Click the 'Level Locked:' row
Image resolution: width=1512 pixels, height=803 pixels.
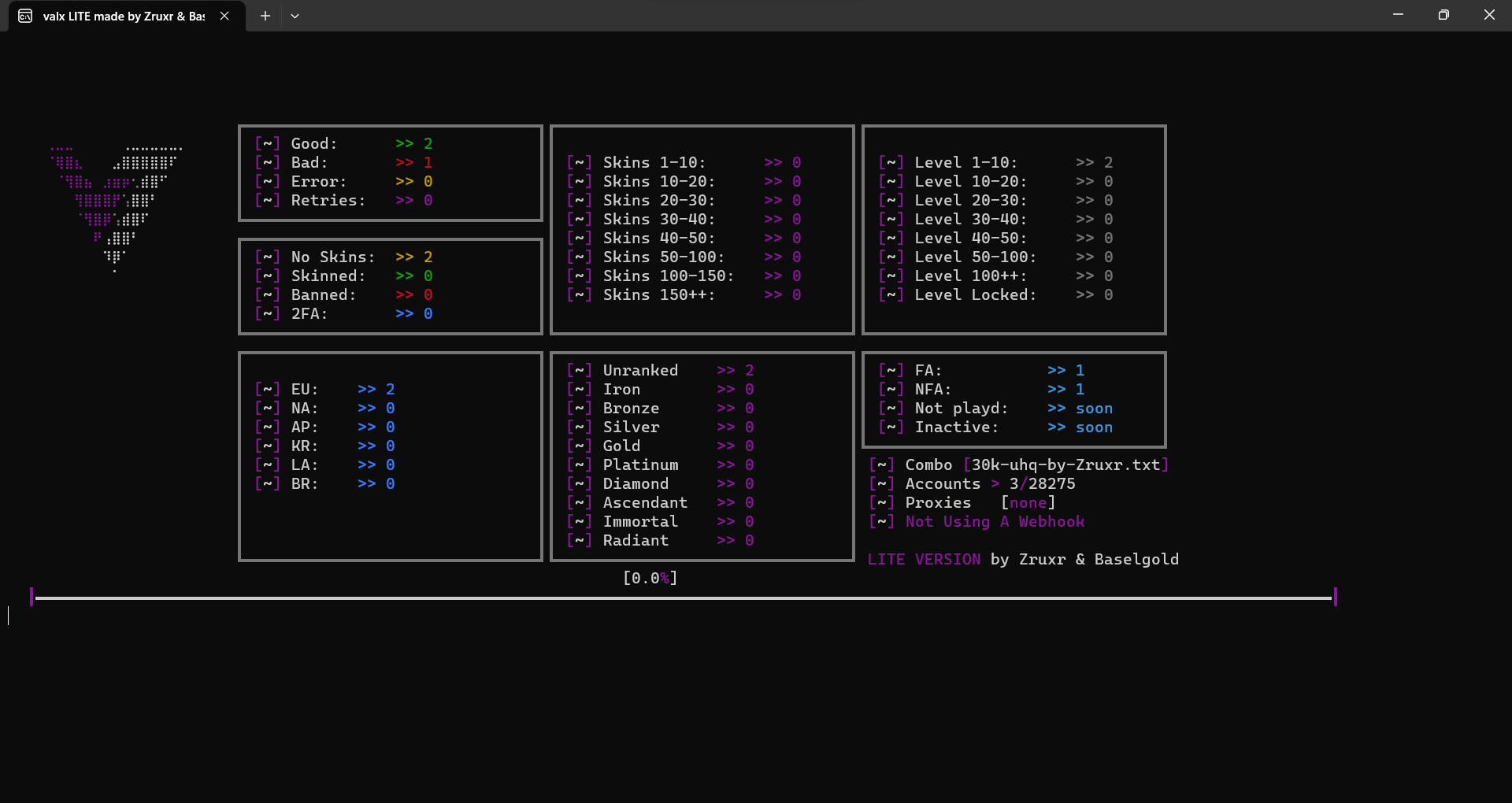995,294
